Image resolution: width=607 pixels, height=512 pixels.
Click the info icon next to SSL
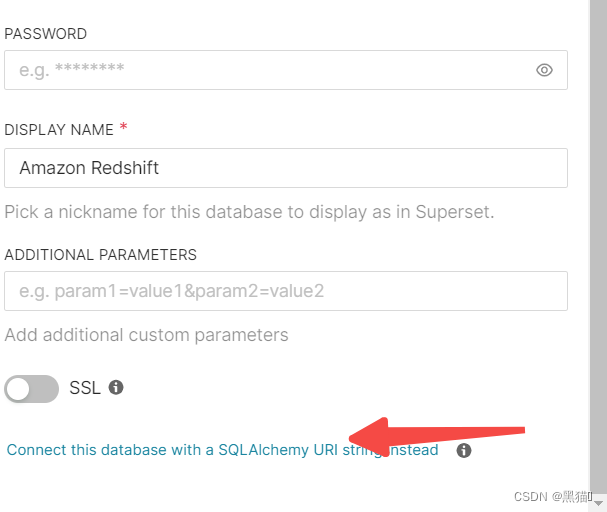[x=116, y=387]
